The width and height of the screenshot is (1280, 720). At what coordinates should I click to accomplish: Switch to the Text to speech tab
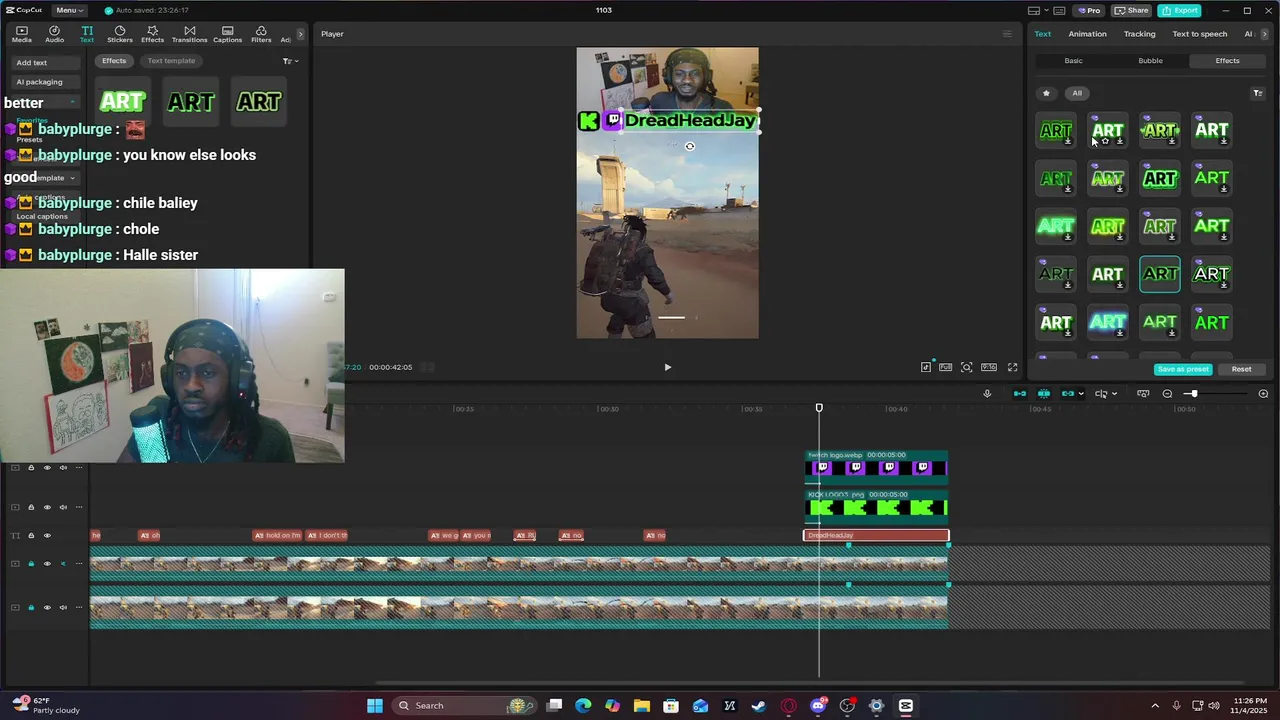point(1199,34)
